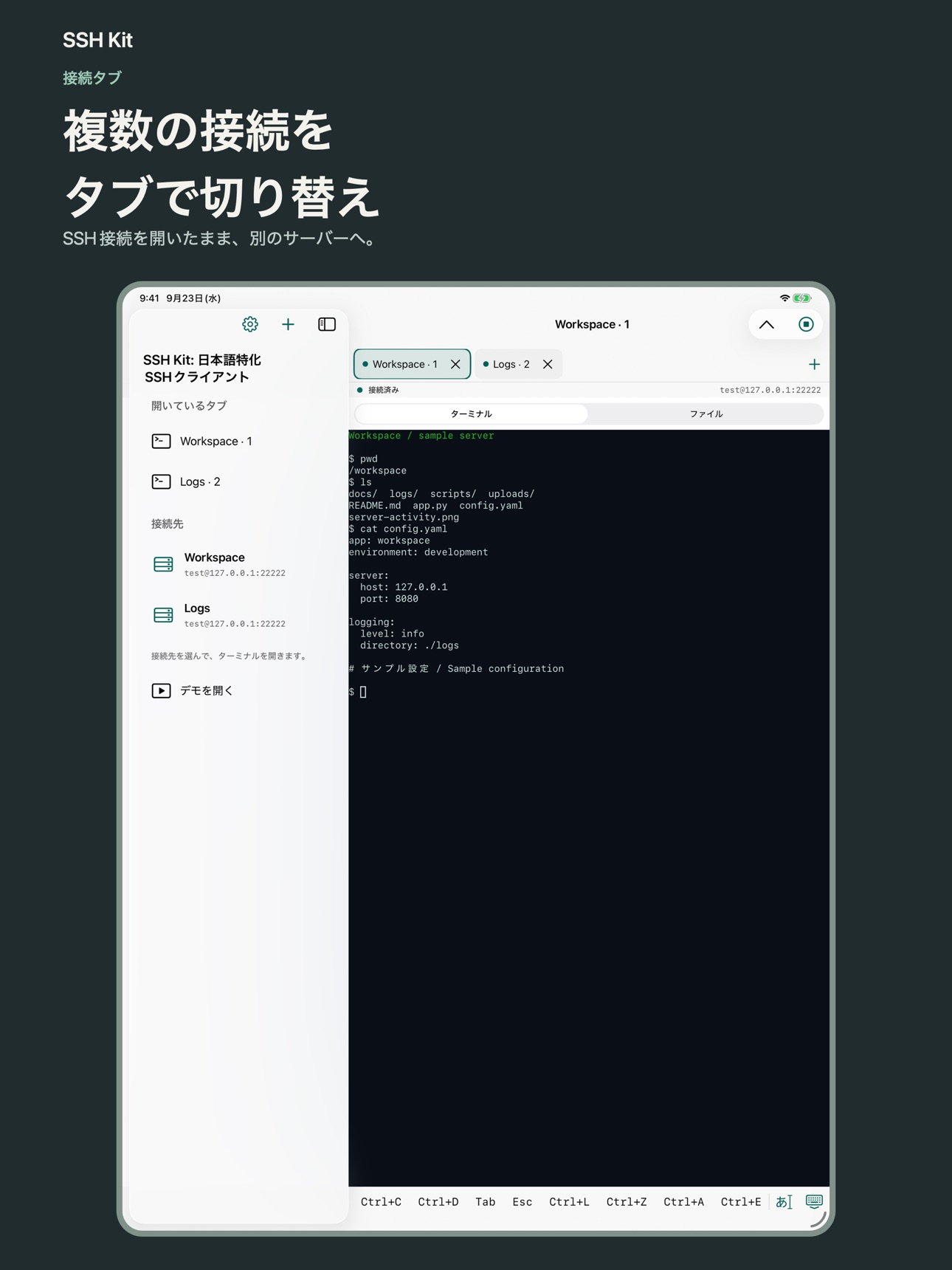This screenshot has width=952, height=1270.
Task: Click the terminal icon beside Logs · 2
Action: point(161,481)
